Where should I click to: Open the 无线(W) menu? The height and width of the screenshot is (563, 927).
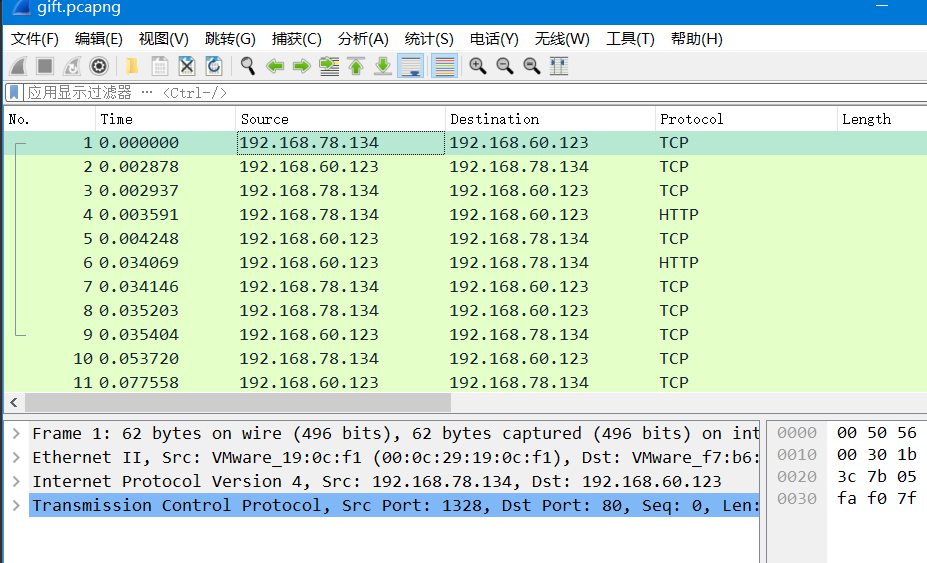pyautogui.click(x=562, y=39)
